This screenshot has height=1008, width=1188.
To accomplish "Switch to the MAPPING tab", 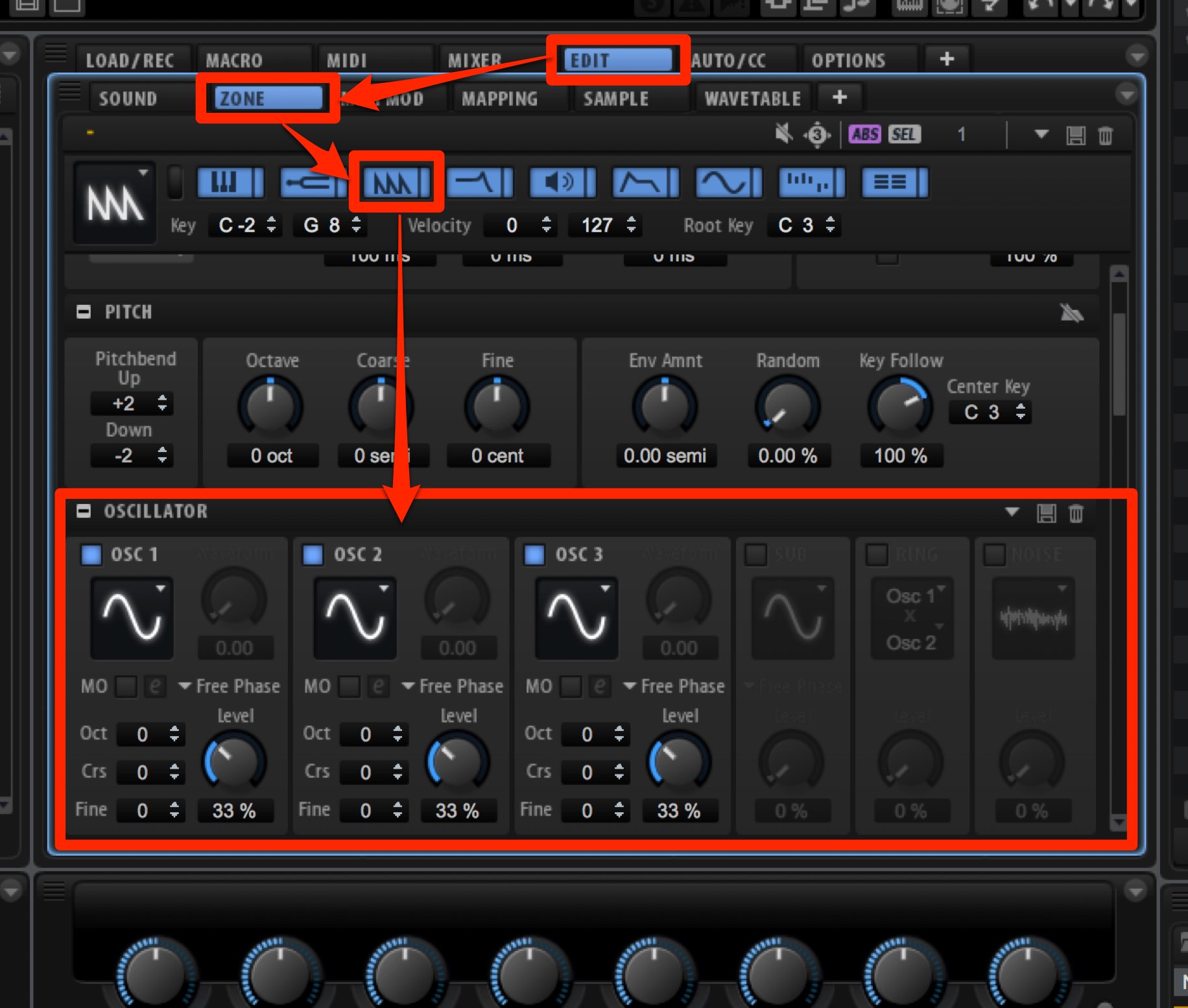I will (500, 99).
